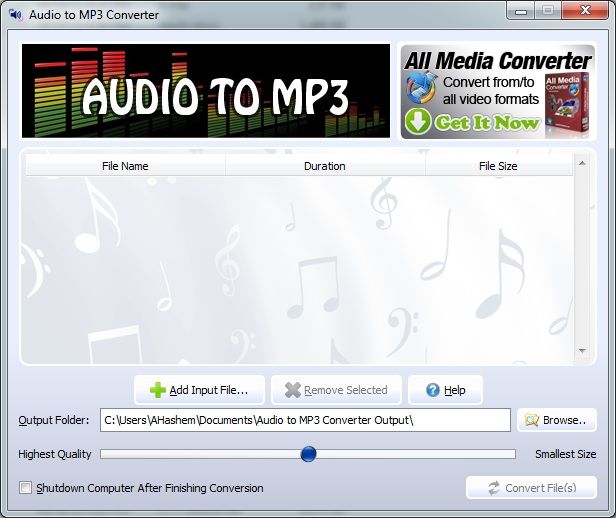Screen dimensions: 616x518
Task: Start conversion with Convert File(s)
Action: click(x=532, y=488)
